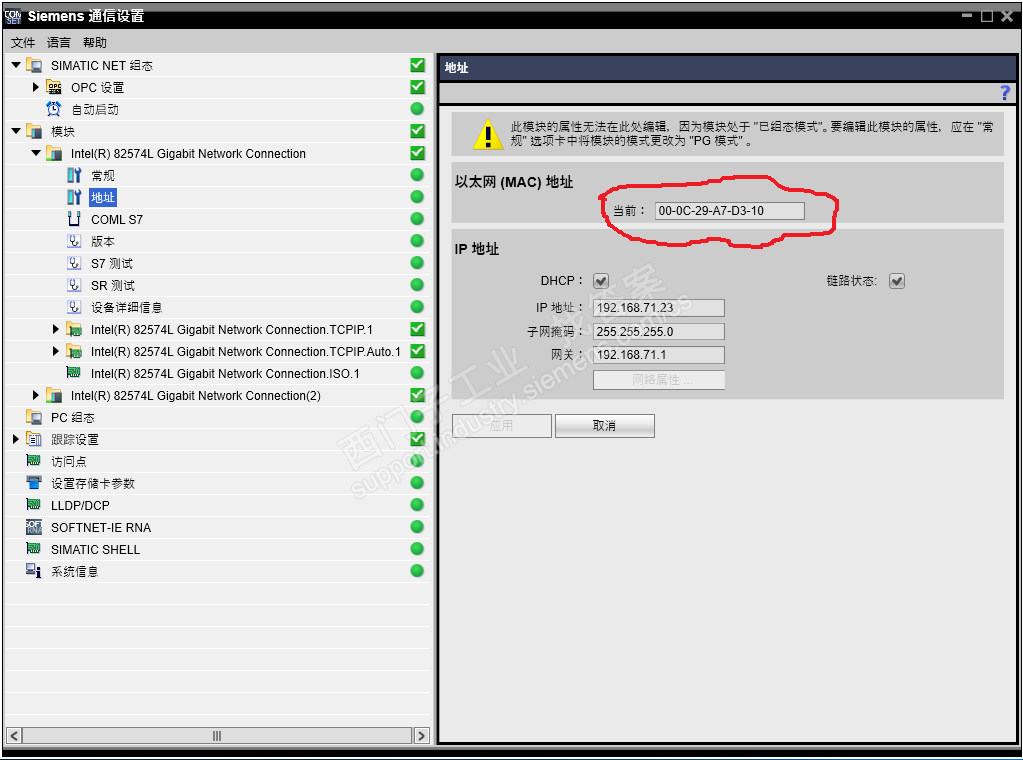The height and width of the screenshot is (760, 1023).
Task: Click the 设置存储卡参数 icon
Action: [x=34, y=483]
